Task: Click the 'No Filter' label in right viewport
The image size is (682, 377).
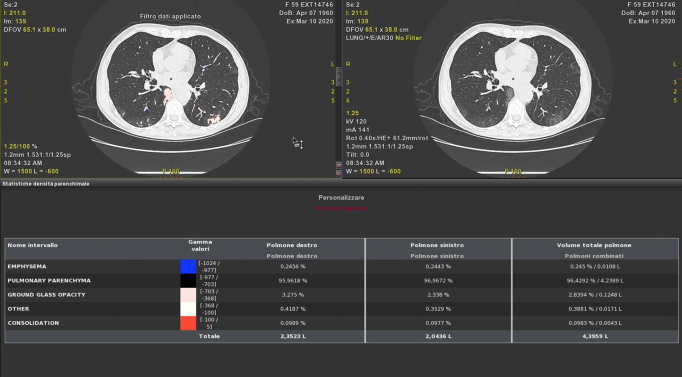Action: tap(408, 38)
